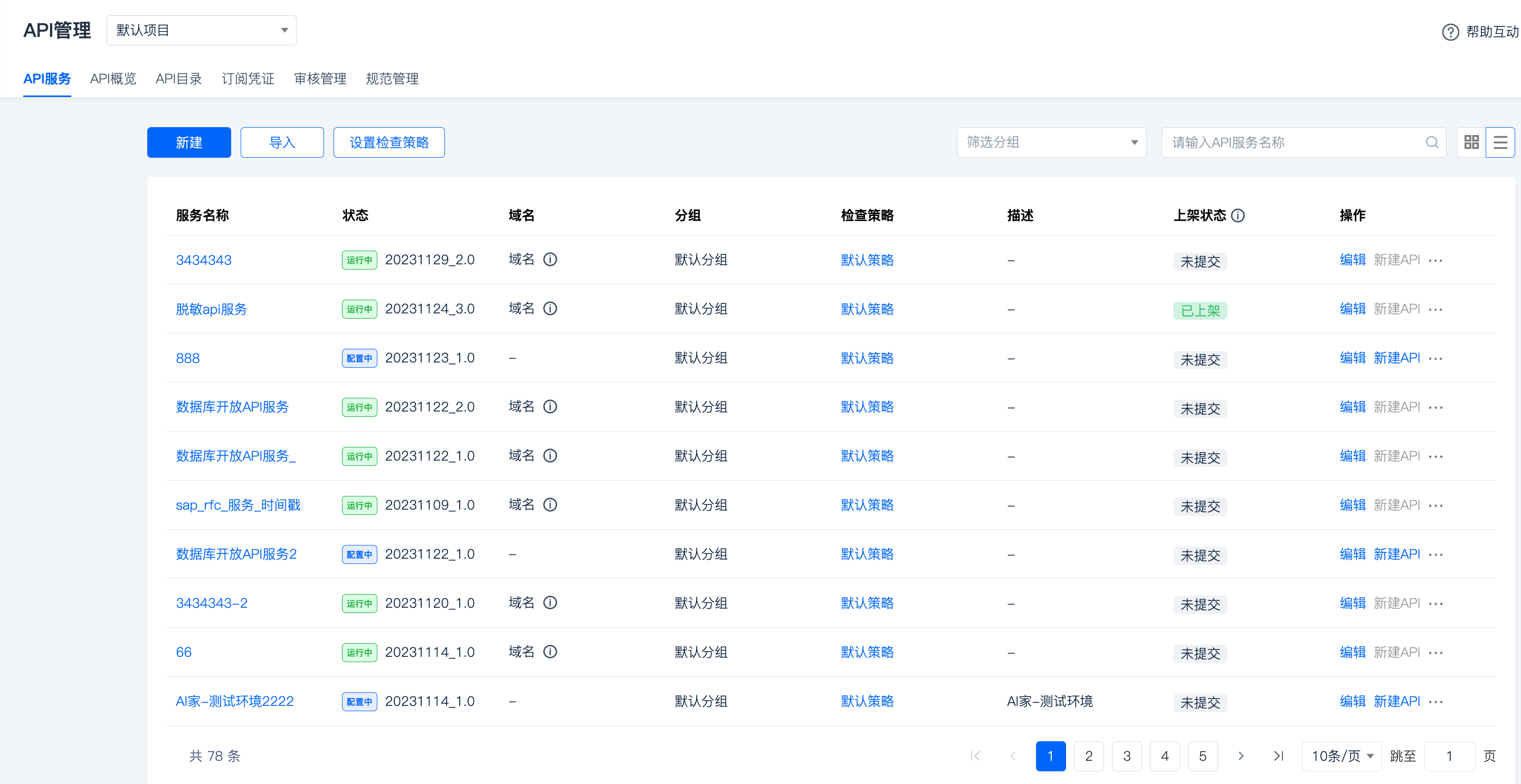Screen dimensions: 1521x784
Task: Click domain info icon in sap_rfc_服务_时间戳 row
Action: 550,505
